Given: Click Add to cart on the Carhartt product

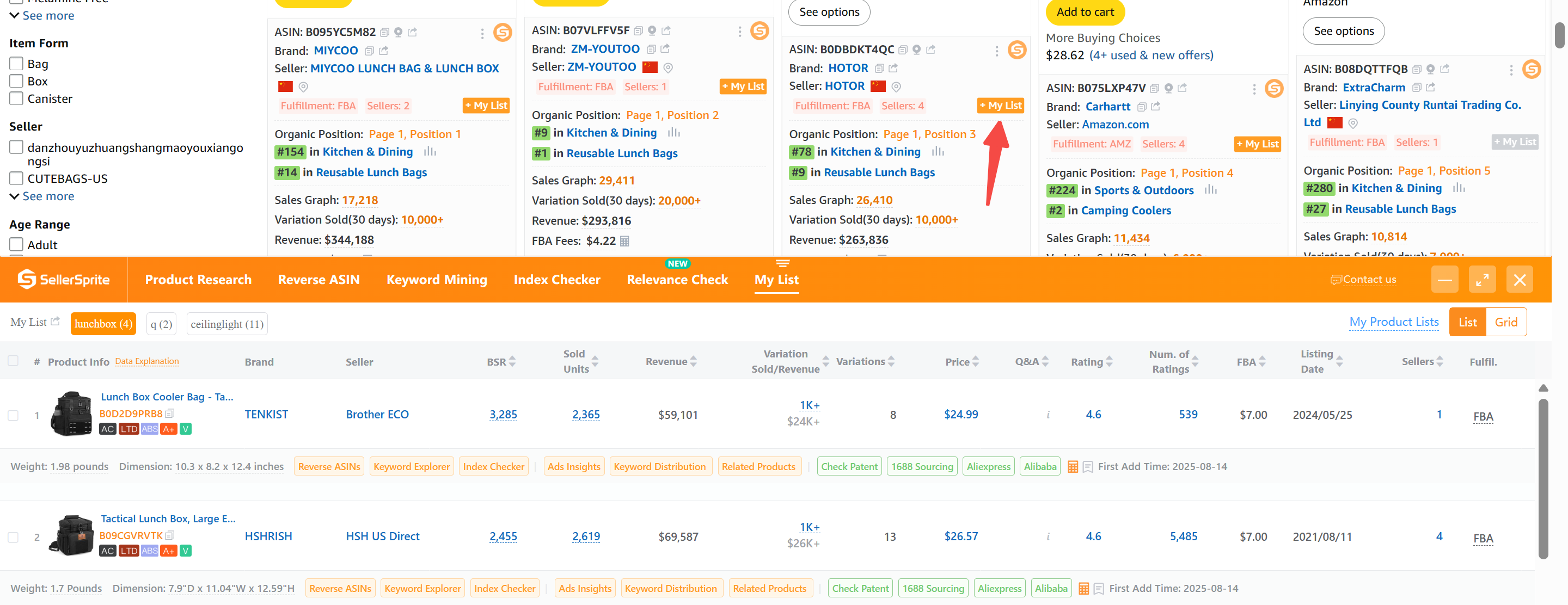Looking at the screenshot, I should 1085,12.
